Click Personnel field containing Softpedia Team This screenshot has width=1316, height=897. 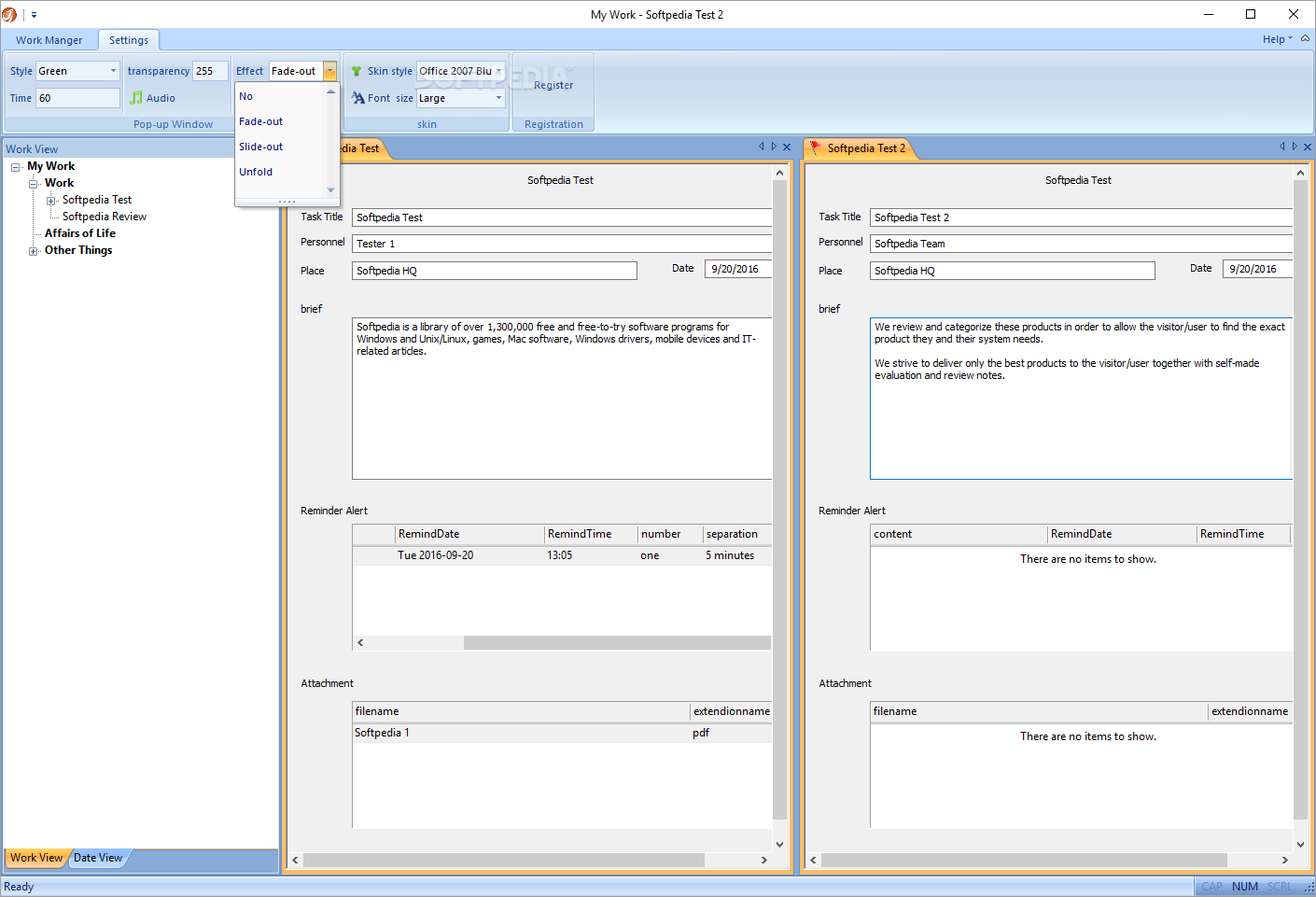(1081, 244)
